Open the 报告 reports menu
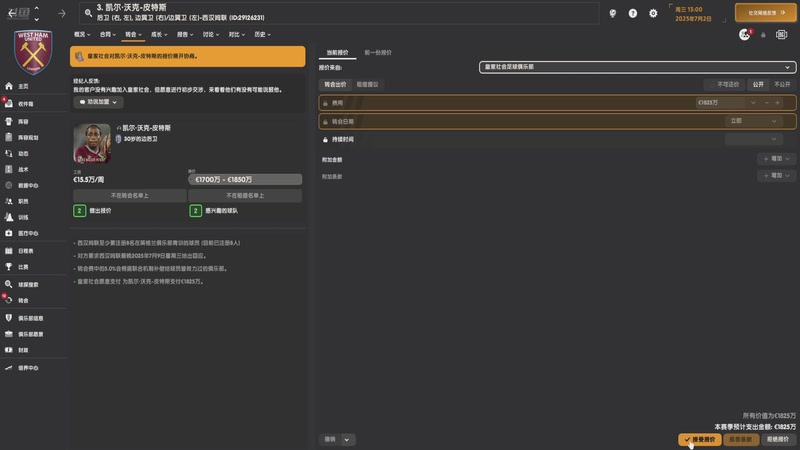800x450 pixels. 185,35
